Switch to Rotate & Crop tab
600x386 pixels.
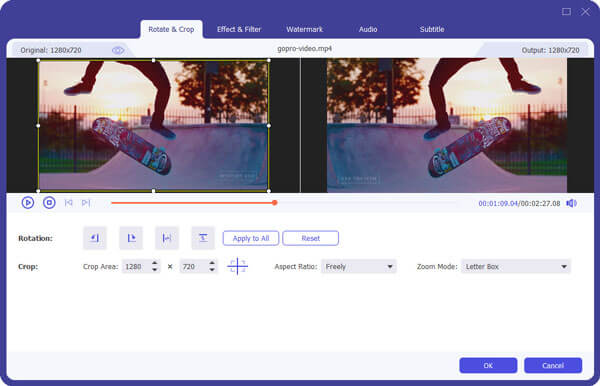tap(171, 29)
